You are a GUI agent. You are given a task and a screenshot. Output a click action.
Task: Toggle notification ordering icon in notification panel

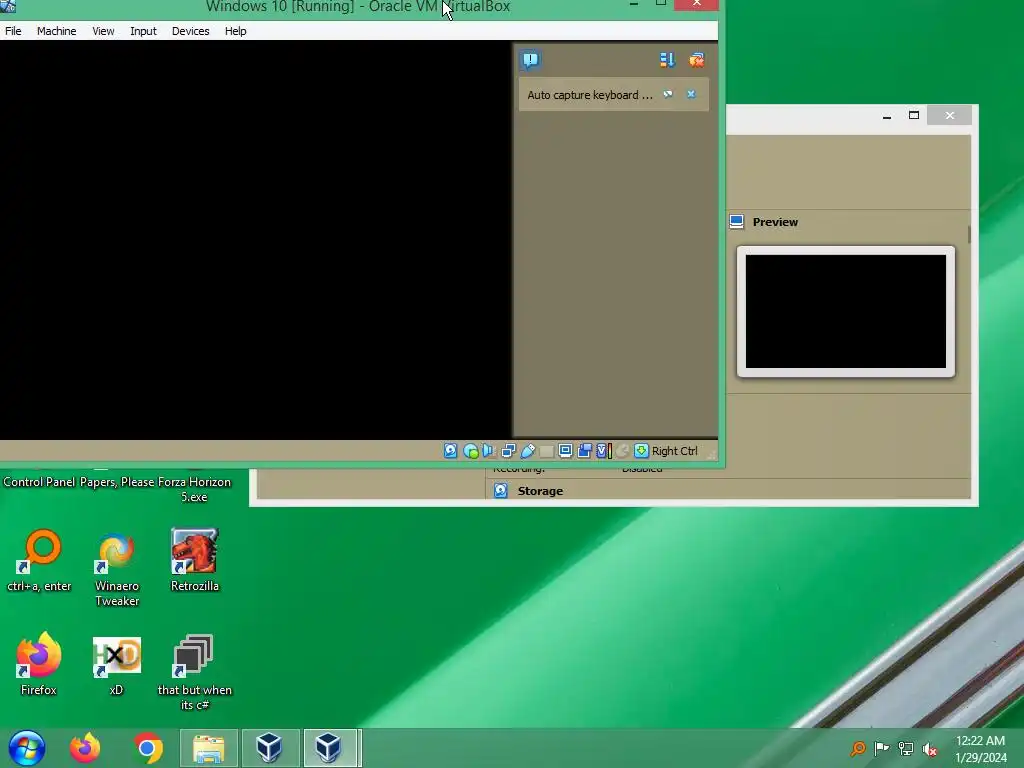click(x=667, y=60)
